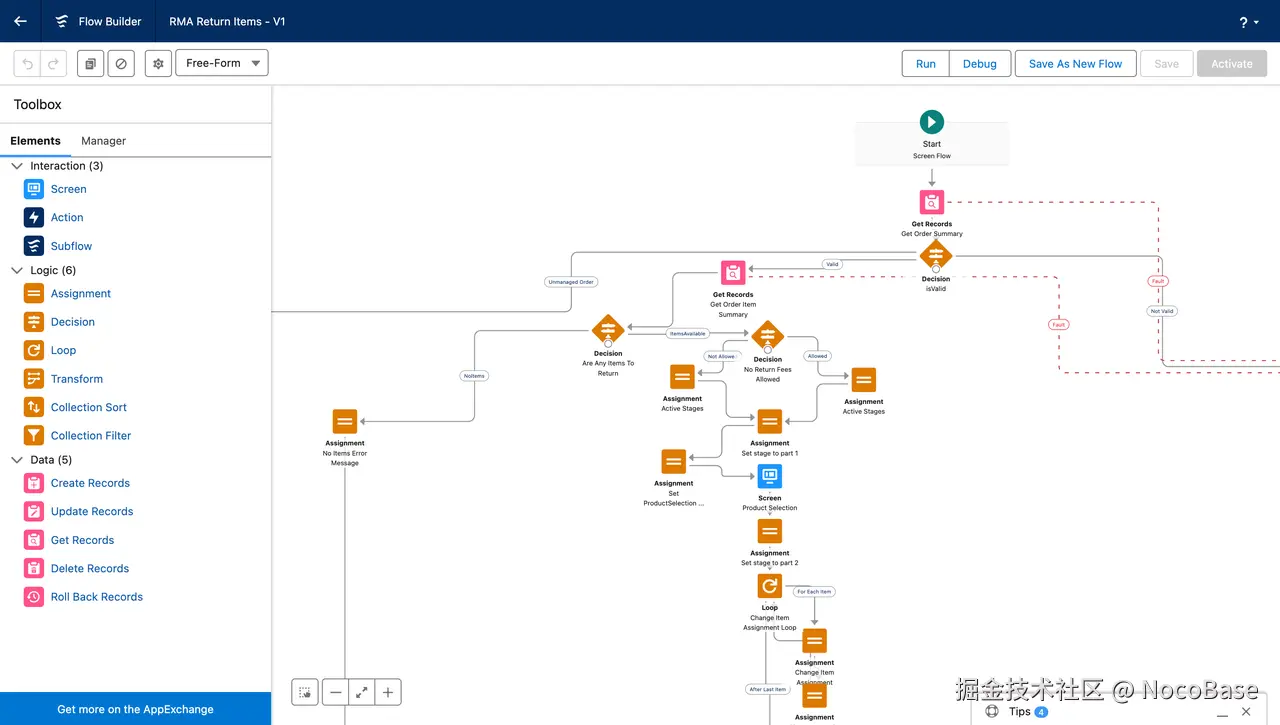1280x725 pixels.
Task: Activate the select multiple elements canvas icon
Action: tap(304, 691)
